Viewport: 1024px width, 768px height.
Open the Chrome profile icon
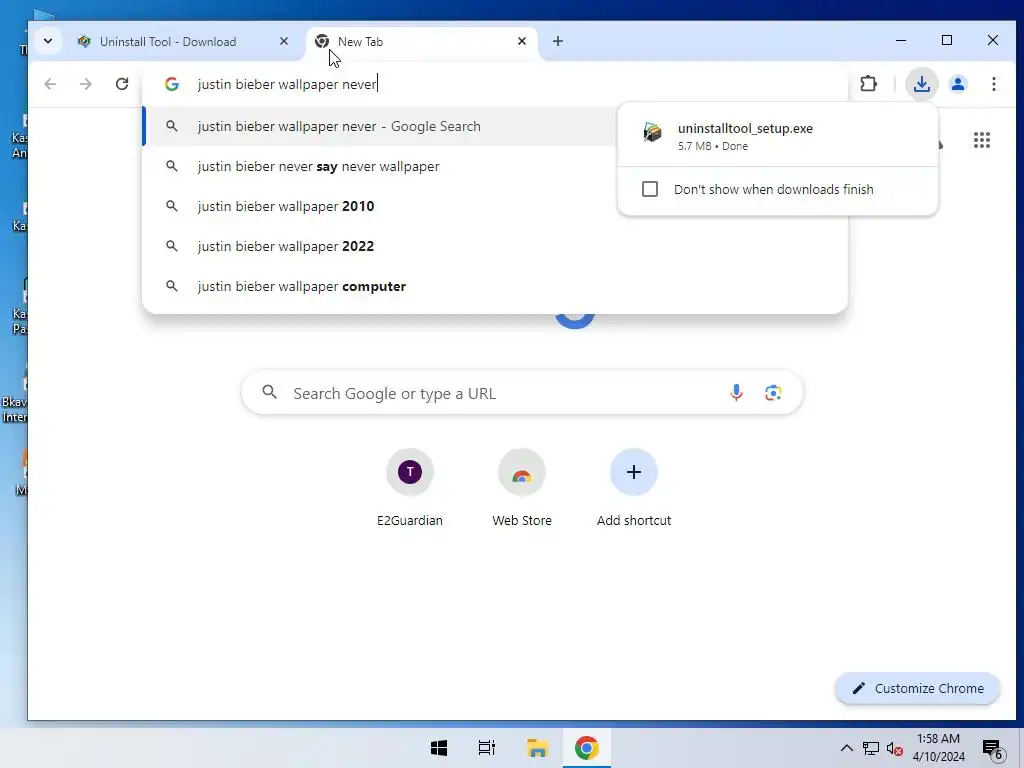click(958, 84)
